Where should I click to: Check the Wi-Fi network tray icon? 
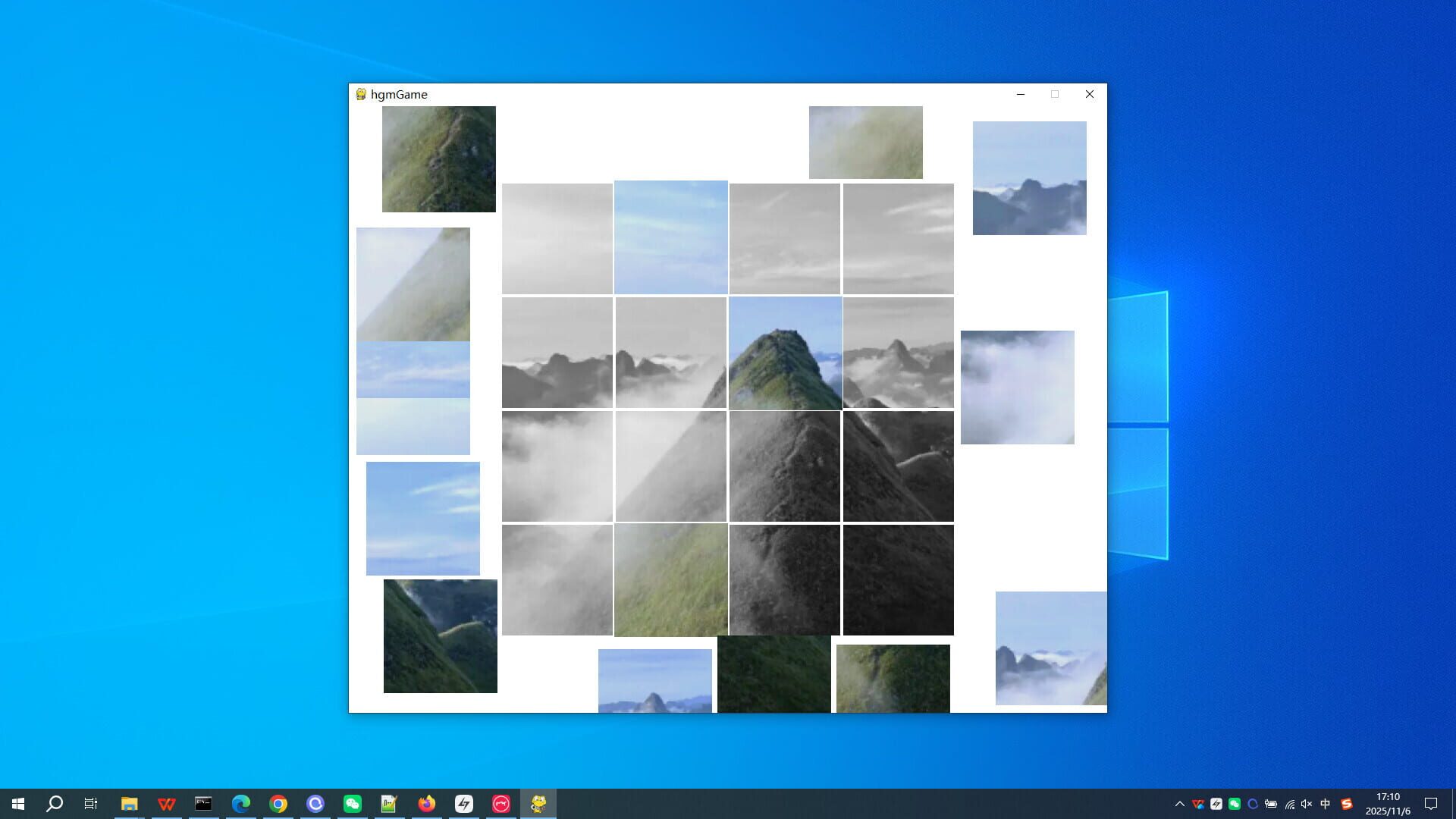(x=1290, y=803)
